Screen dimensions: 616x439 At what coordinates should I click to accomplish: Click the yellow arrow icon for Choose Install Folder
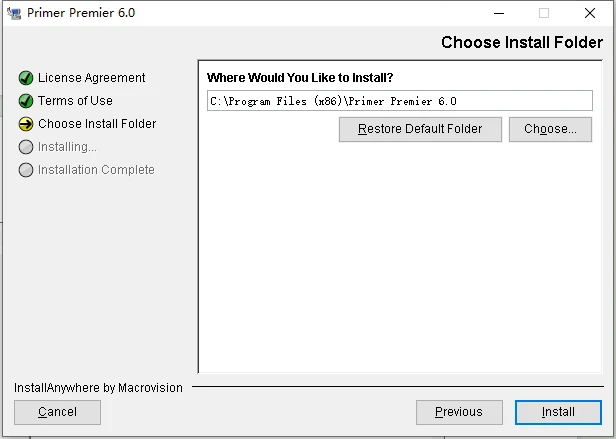click(x=26, y=124)
